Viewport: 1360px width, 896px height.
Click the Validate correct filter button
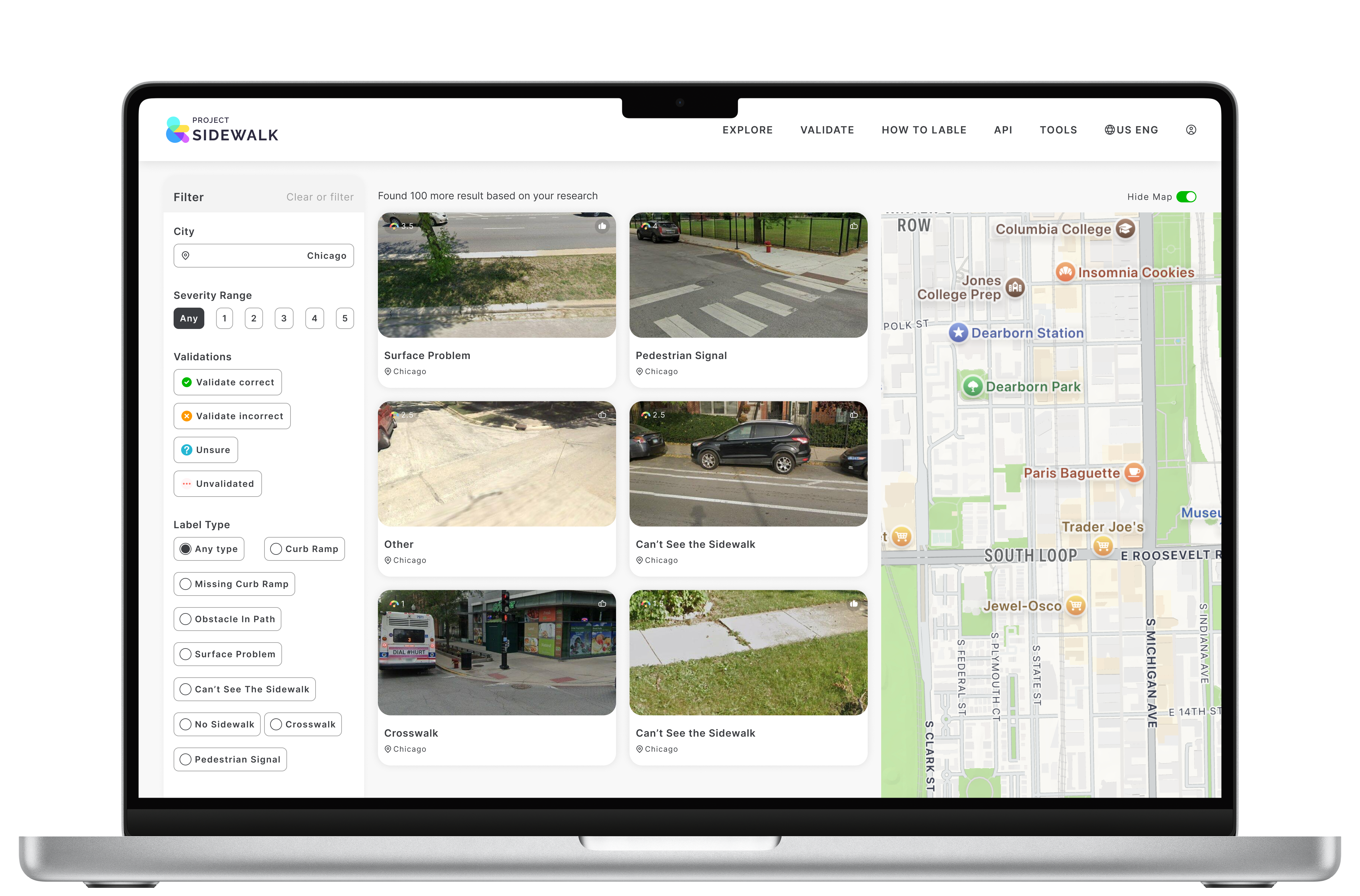pyautogui.click(x=228, y=382)
